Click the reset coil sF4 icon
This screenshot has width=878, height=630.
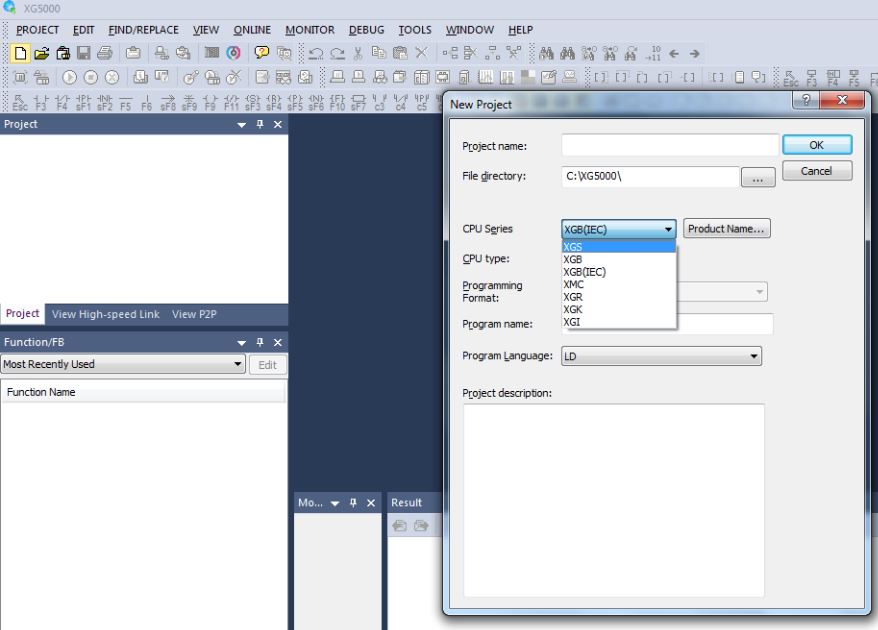pos(274,102)
